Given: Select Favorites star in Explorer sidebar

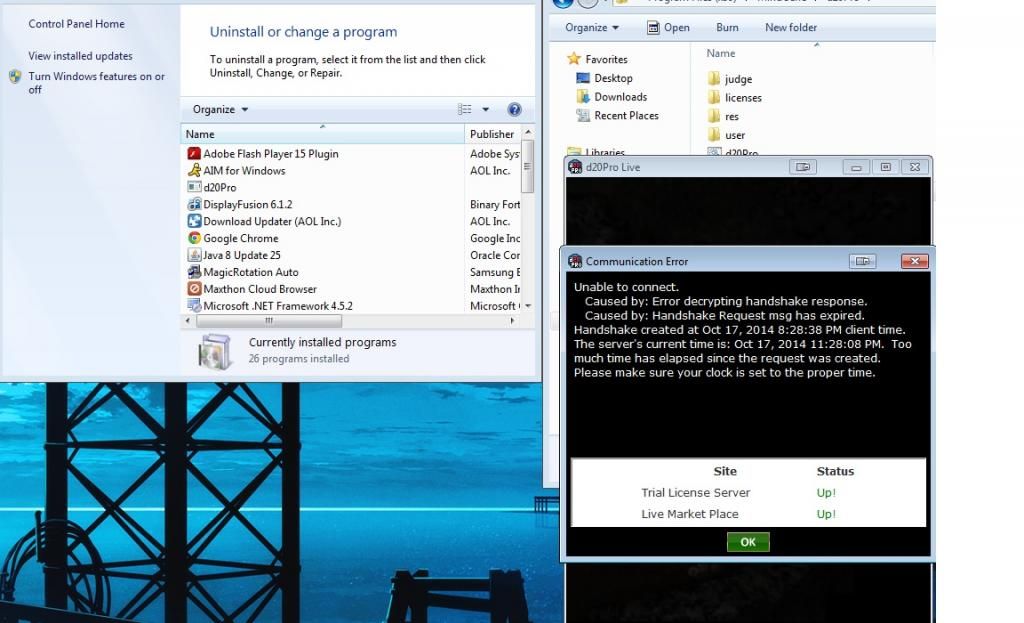Looking at the screenshot, I should [x=573, y=59].
